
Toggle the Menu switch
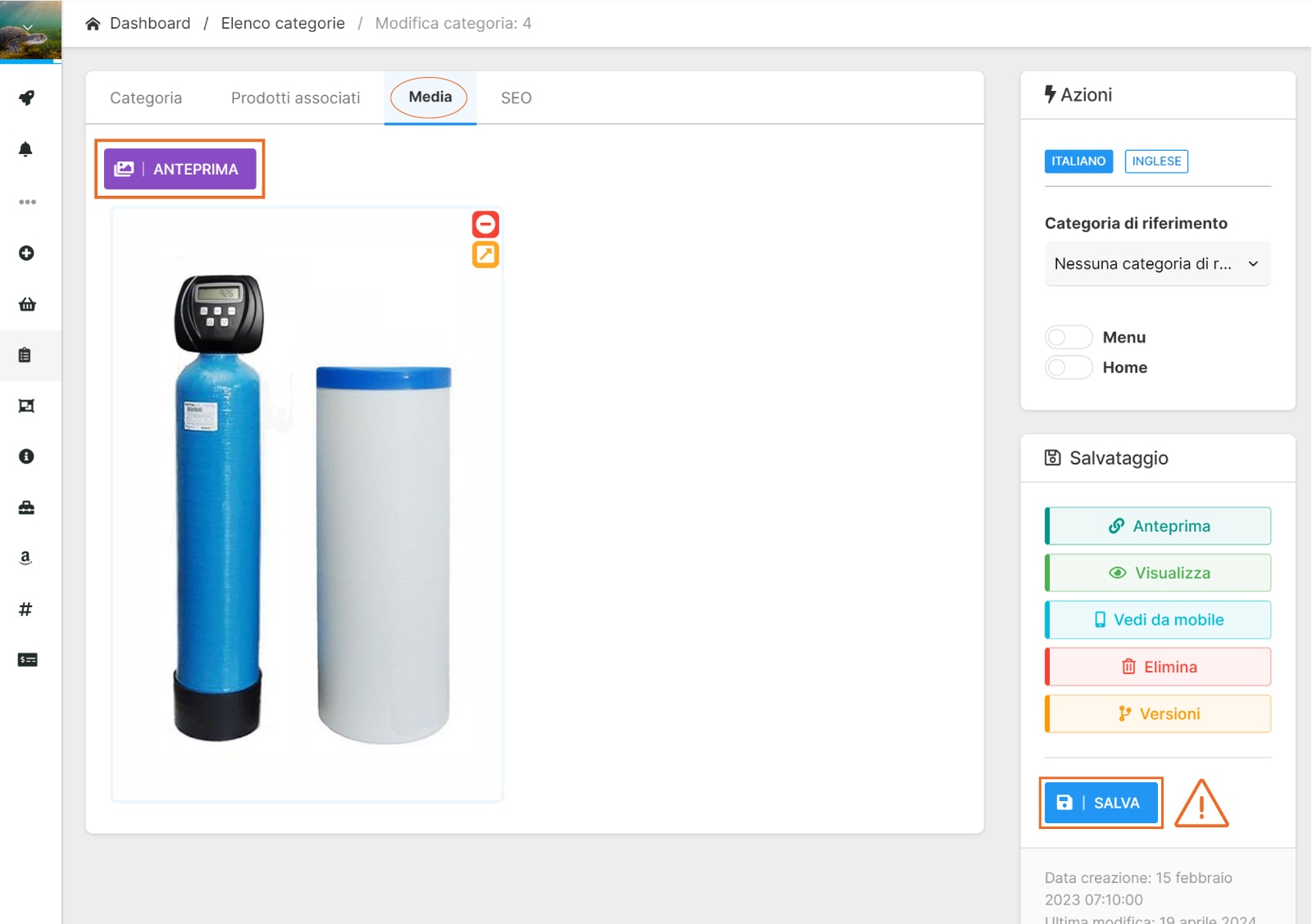[x=1068, y=338]
